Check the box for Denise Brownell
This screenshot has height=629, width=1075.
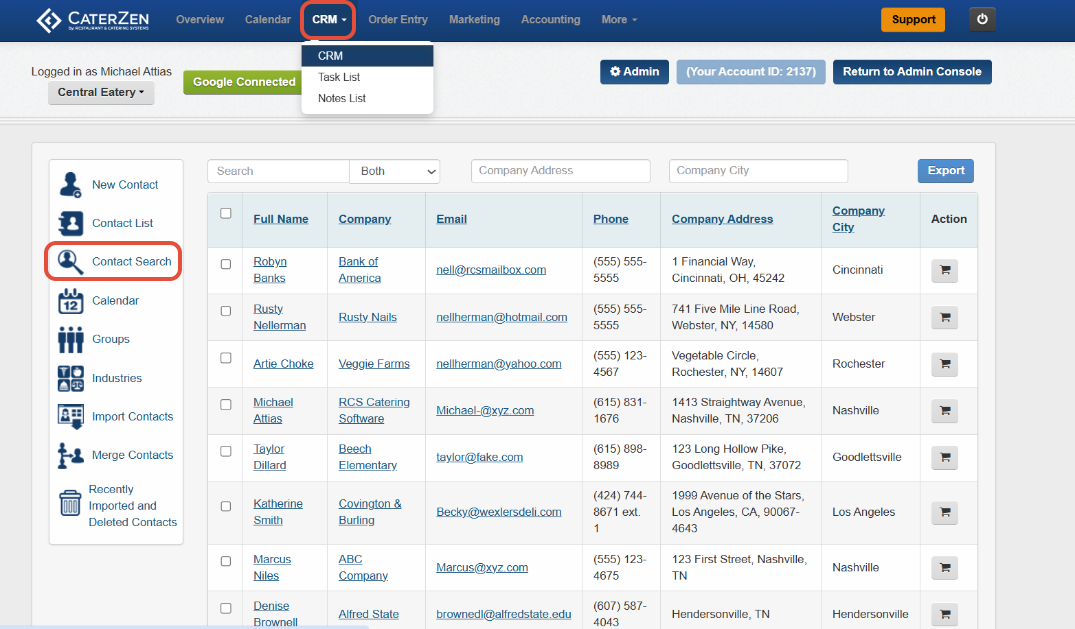tap(226, 608)
